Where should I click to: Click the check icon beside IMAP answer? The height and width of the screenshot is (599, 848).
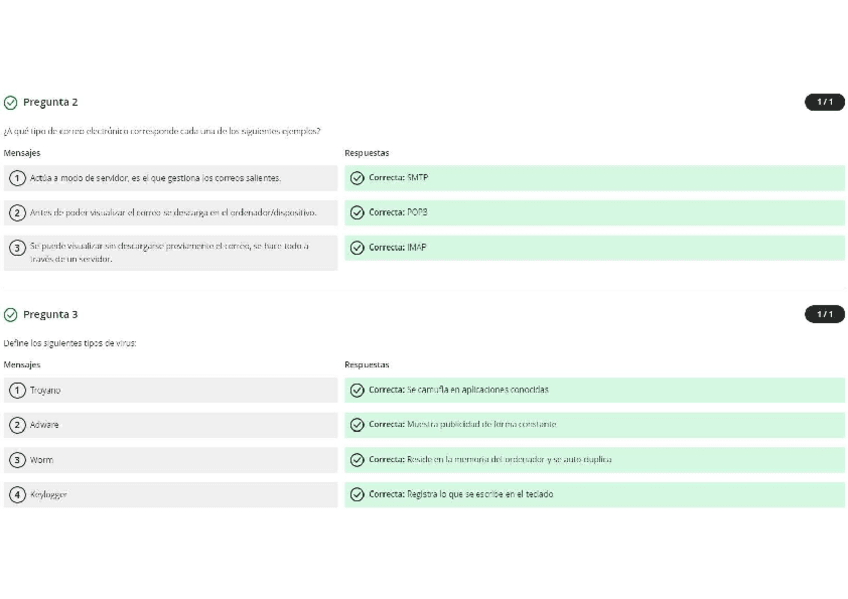pyautogui.click(x=357, y=248)
